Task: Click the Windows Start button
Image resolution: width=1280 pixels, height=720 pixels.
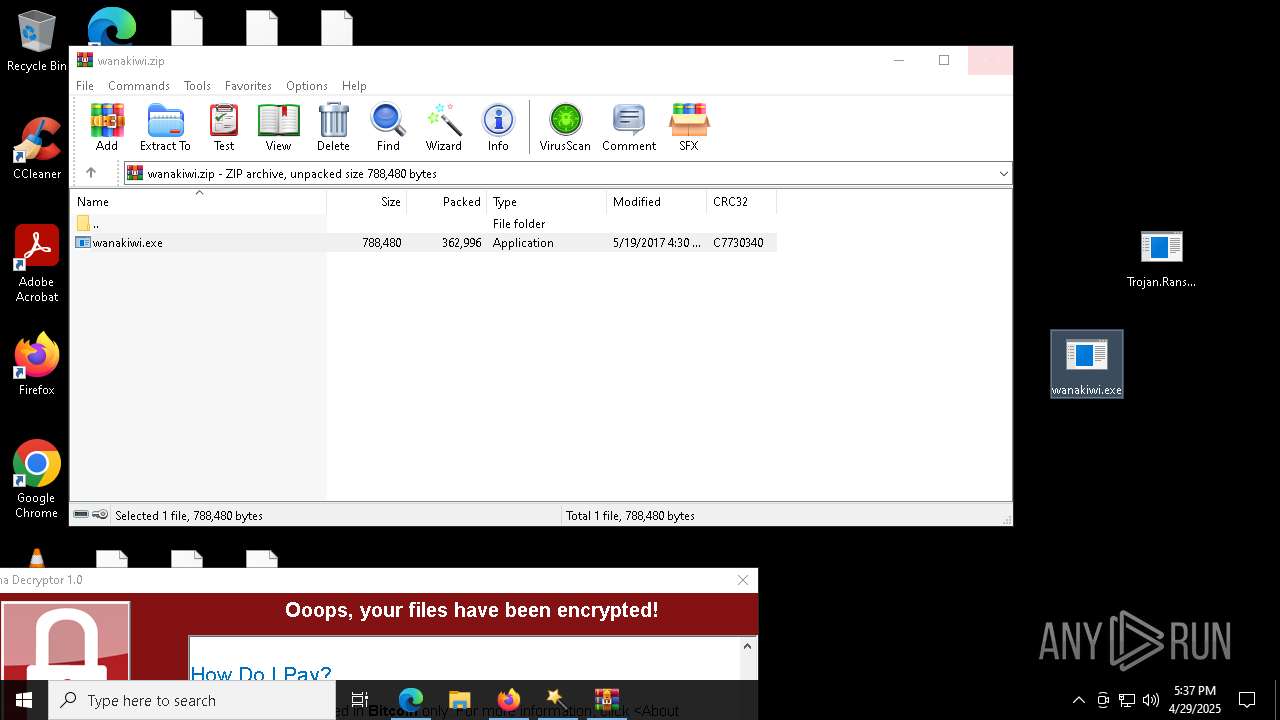Action: click(24, 700)
